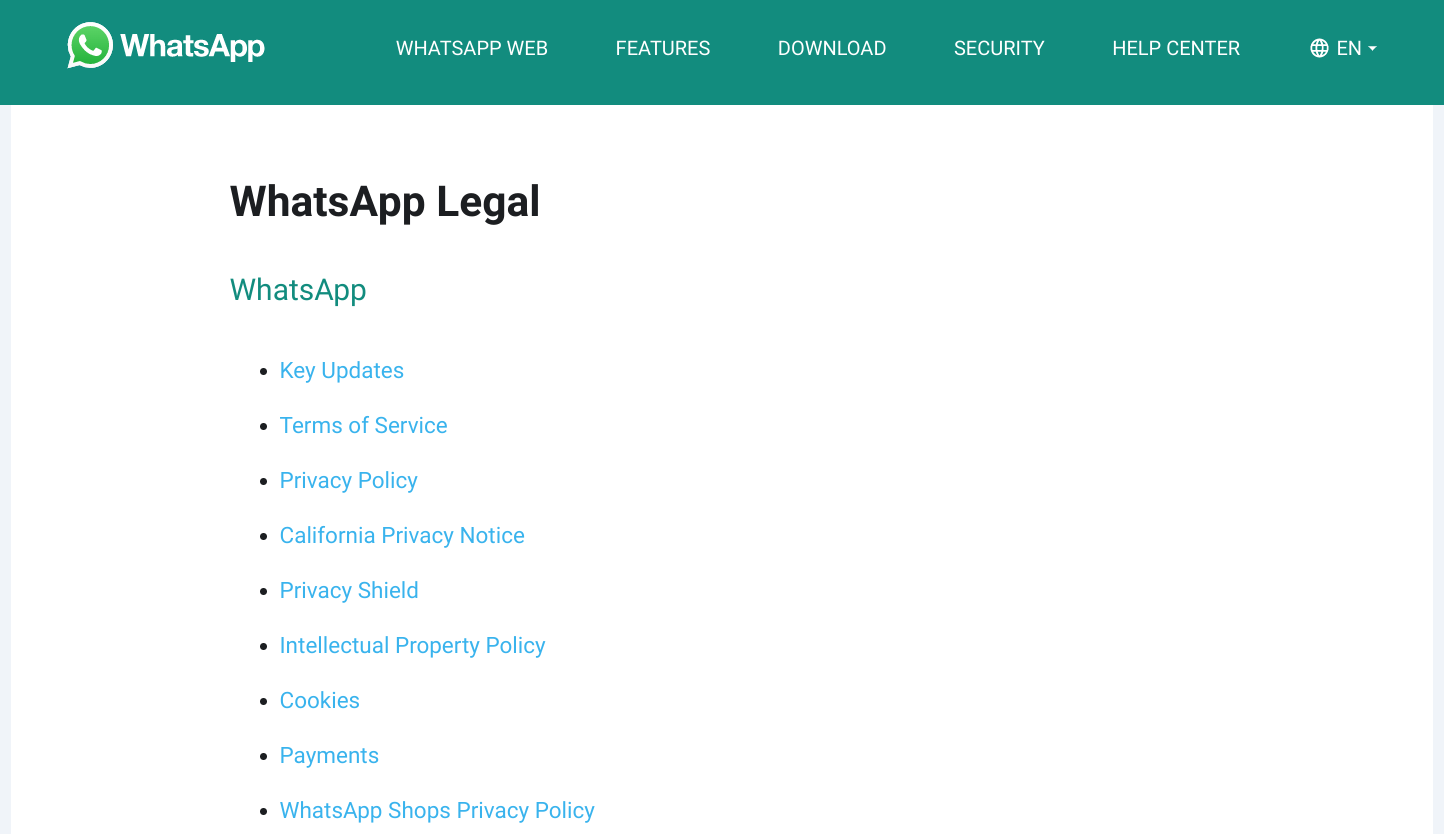Open the EN language dropdown arrow
Viewport: 1444px width, 834px height.
(1372, 48)
